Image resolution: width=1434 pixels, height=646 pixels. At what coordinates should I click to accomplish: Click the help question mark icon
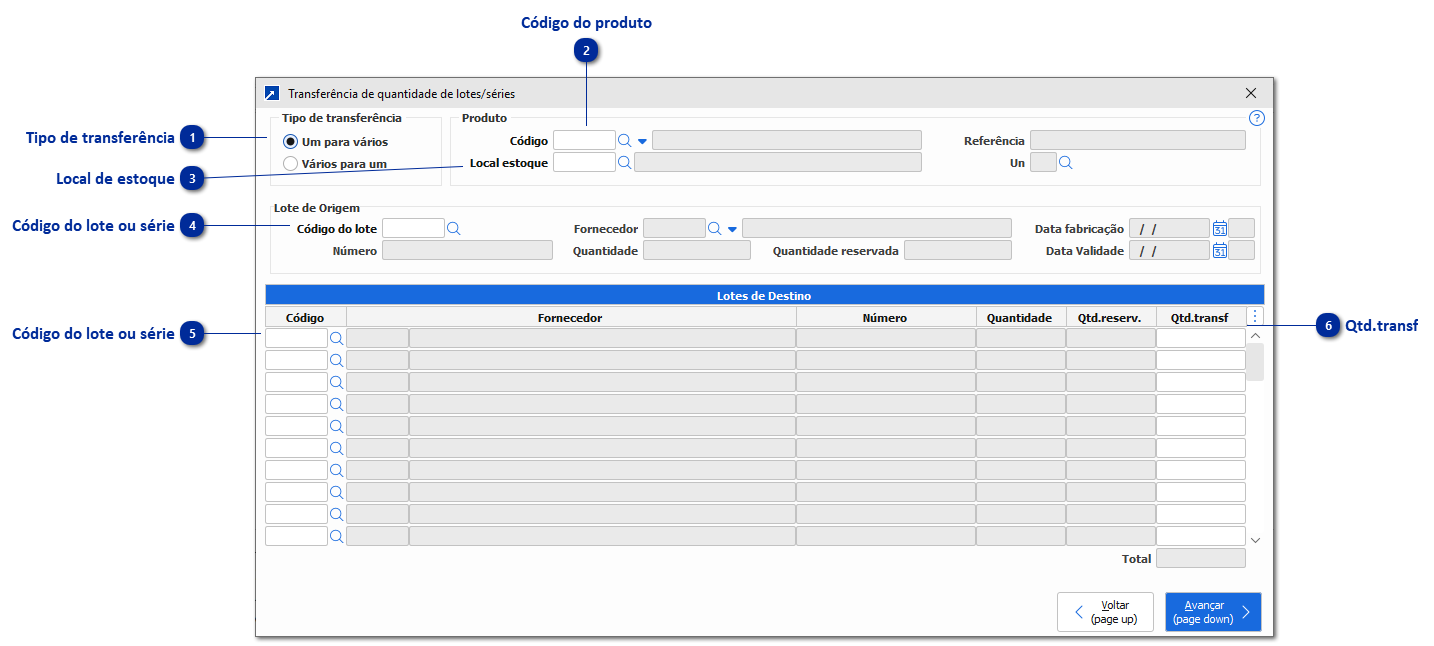click(1257, 118)
